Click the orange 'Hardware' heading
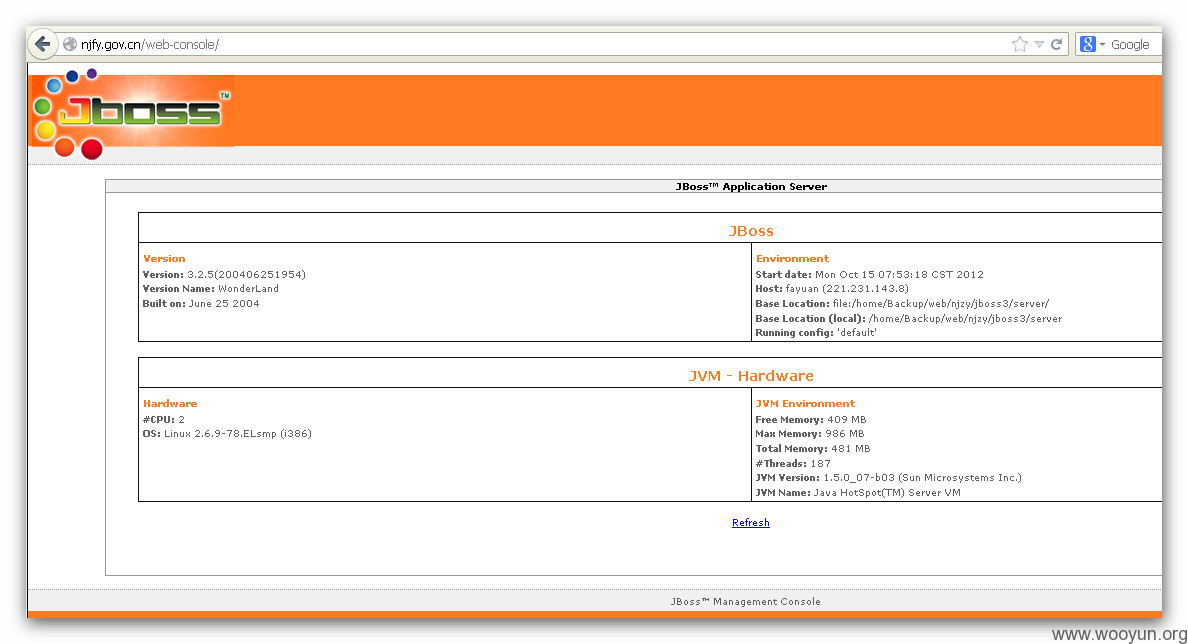Screen dimensions: 1188x644 pyautogui.click(x=170, y=404)
